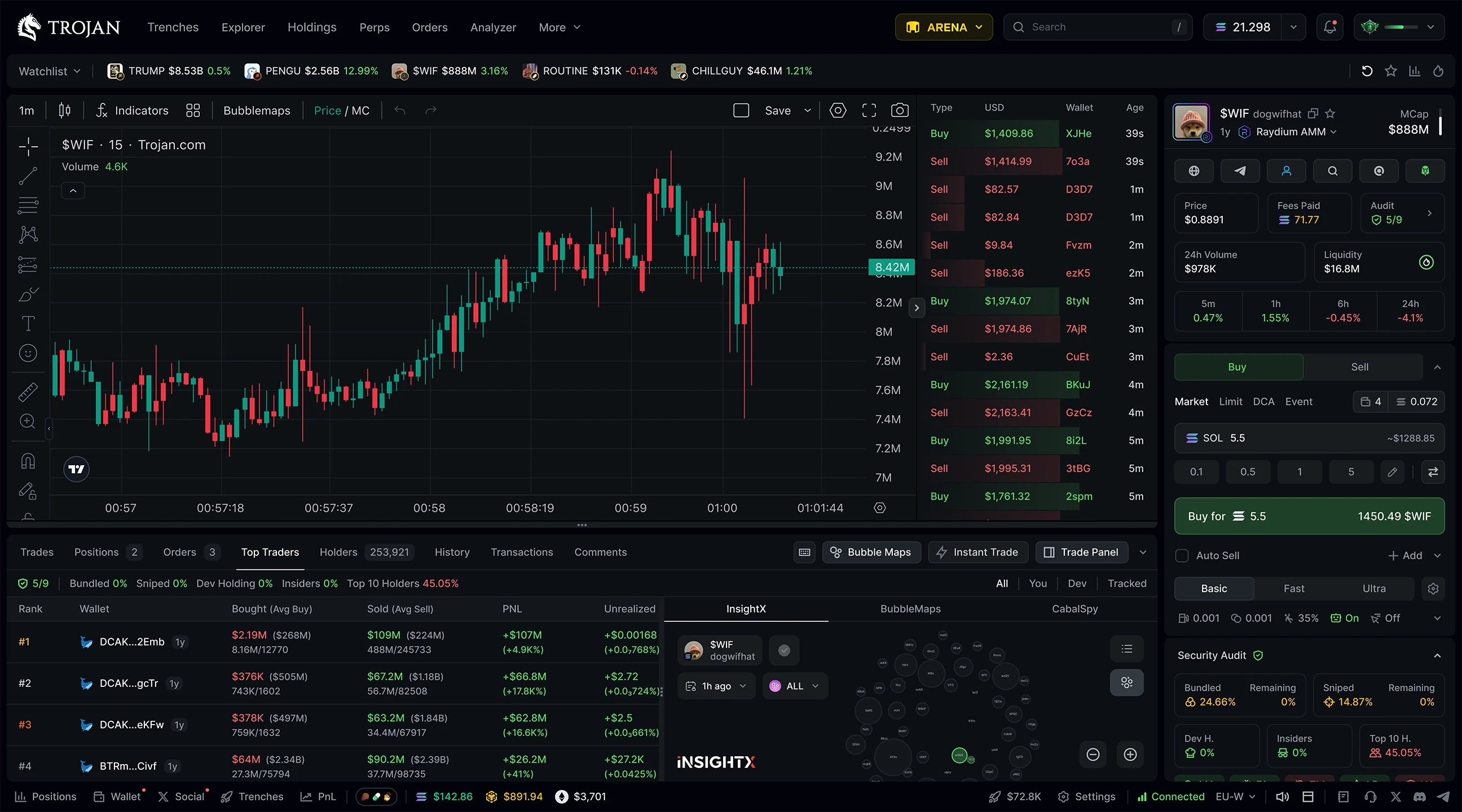Take a chart snapshot with the camera icon
Image resolution: width=1462 pixels, height=812 pixels.
[x=901, y=111]
